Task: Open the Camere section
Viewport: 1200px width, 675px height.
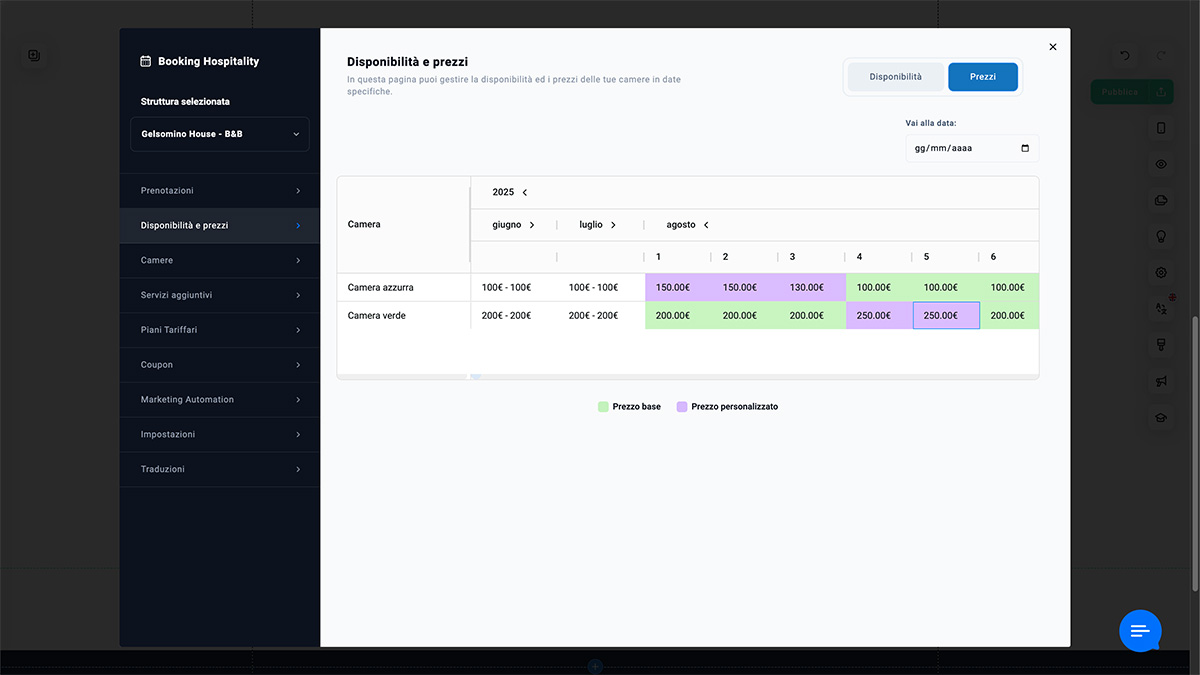Action: [x=219, y=260]
